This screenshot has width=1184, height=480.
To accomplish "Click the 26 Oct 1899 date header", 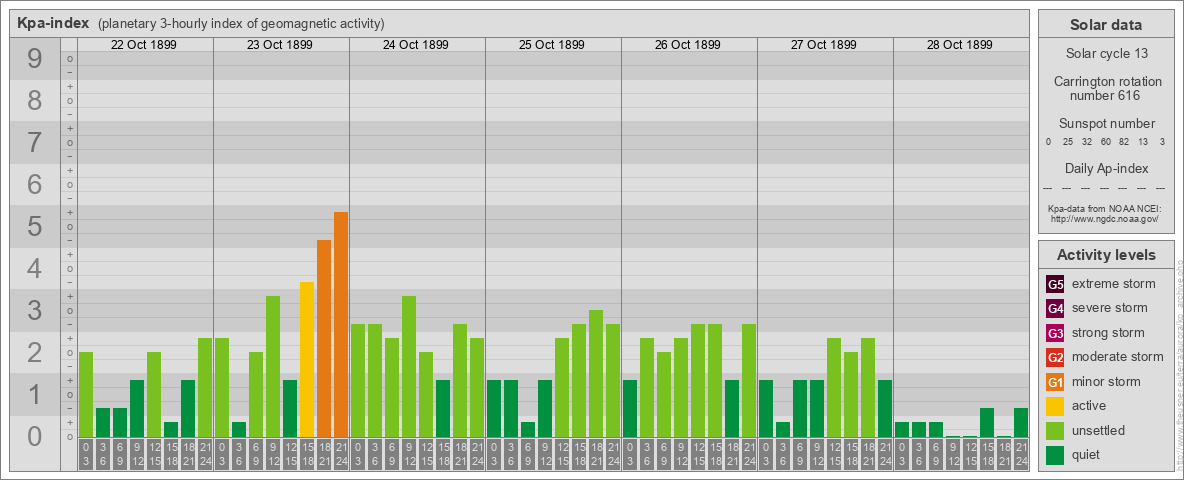I will tap(687, 45).
